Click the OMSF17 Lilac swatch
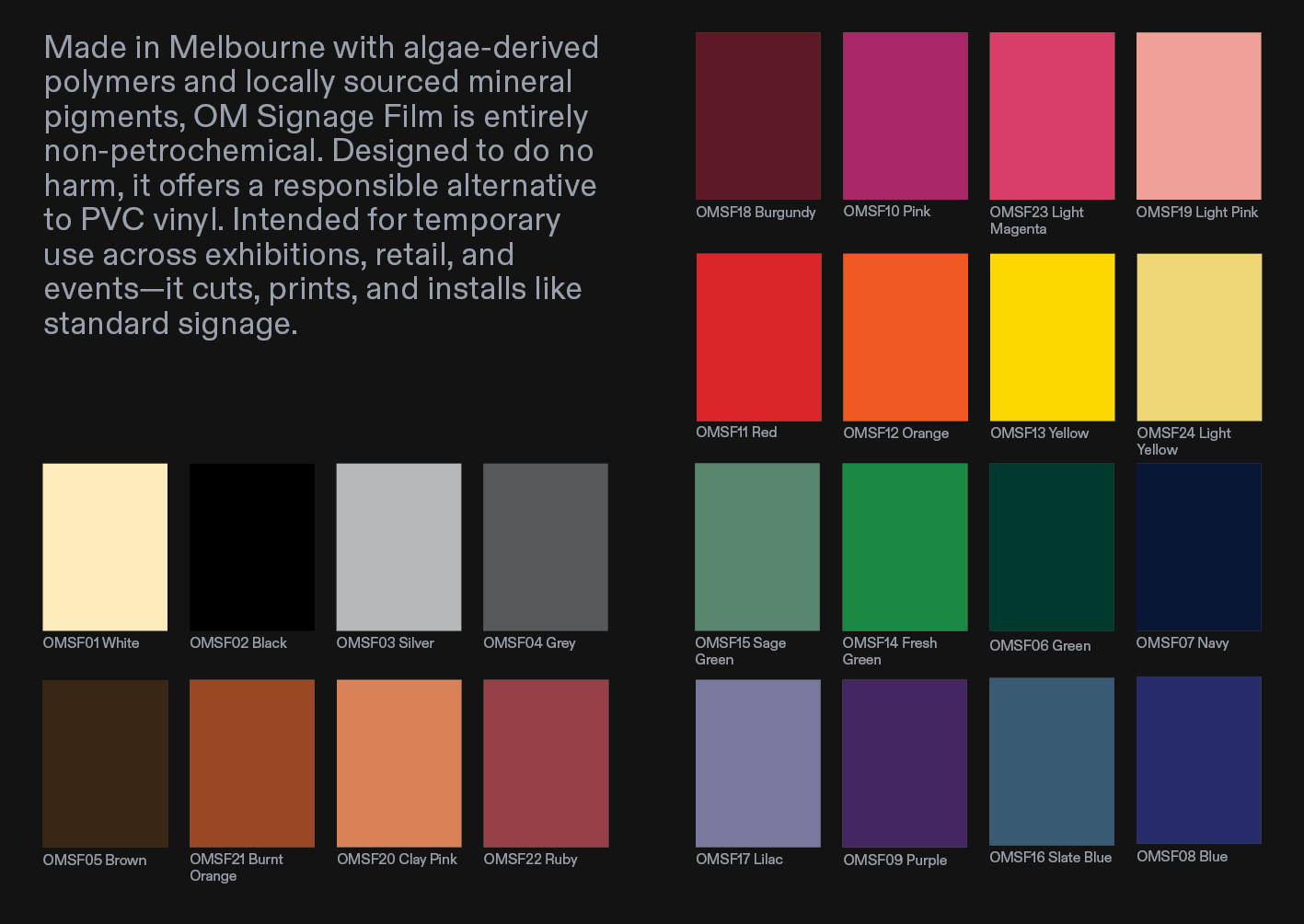The image size is (1304, 924). point(757,763)
